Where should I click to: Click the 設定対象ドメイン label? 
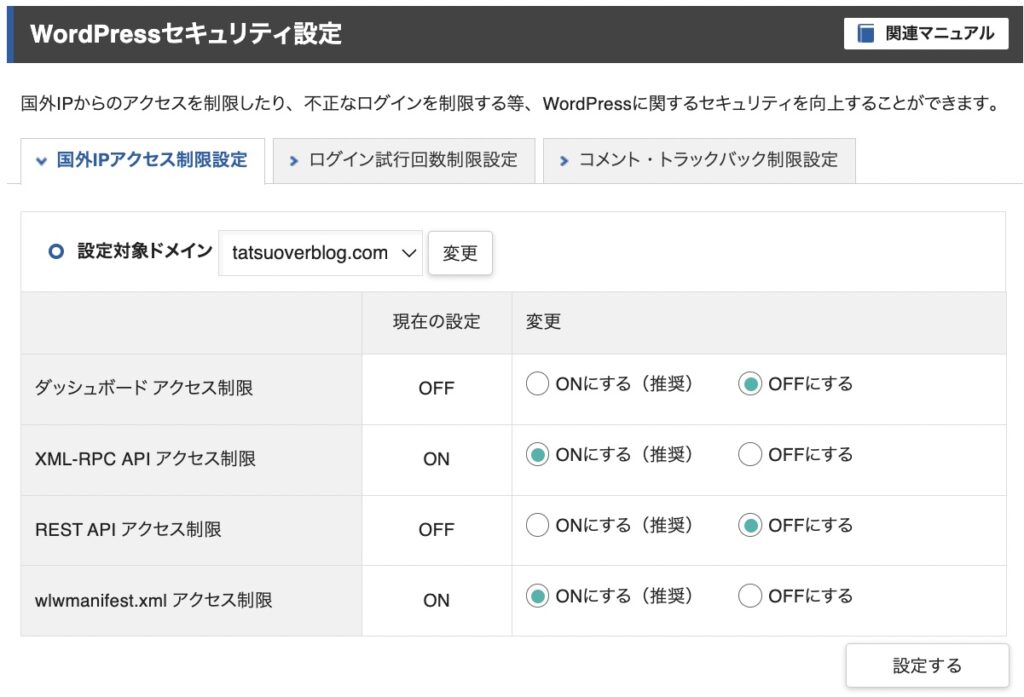pos(145,251)
